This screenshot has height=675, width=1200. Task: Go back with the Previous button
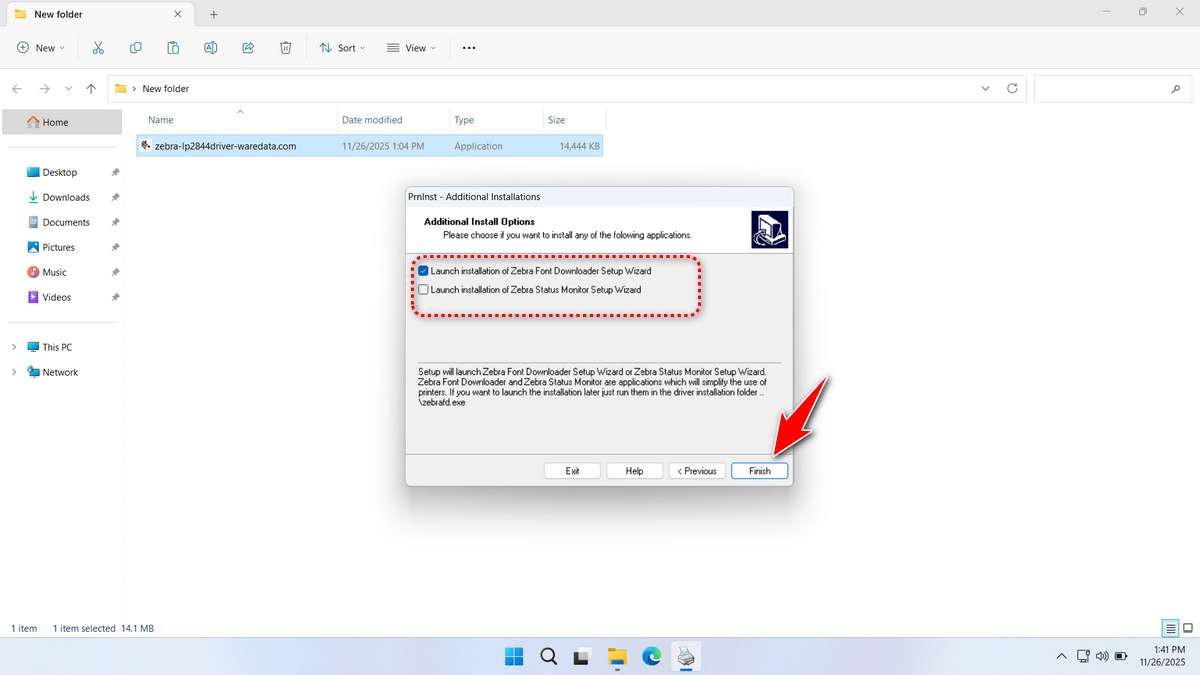(696, 470)
